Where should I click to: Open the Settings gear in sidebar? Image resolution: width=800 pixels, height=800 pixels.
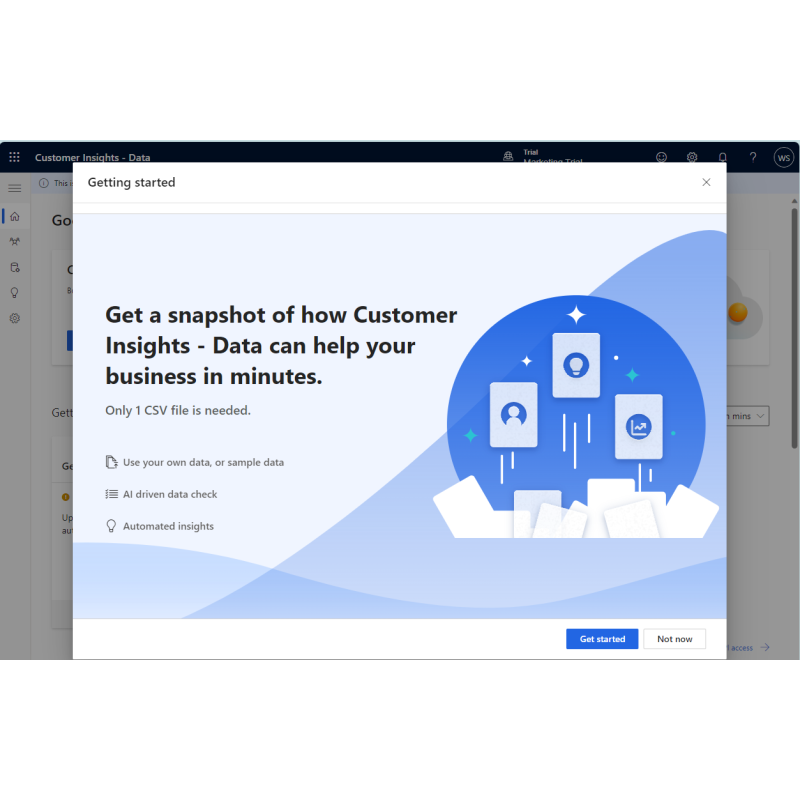[15, 318]
